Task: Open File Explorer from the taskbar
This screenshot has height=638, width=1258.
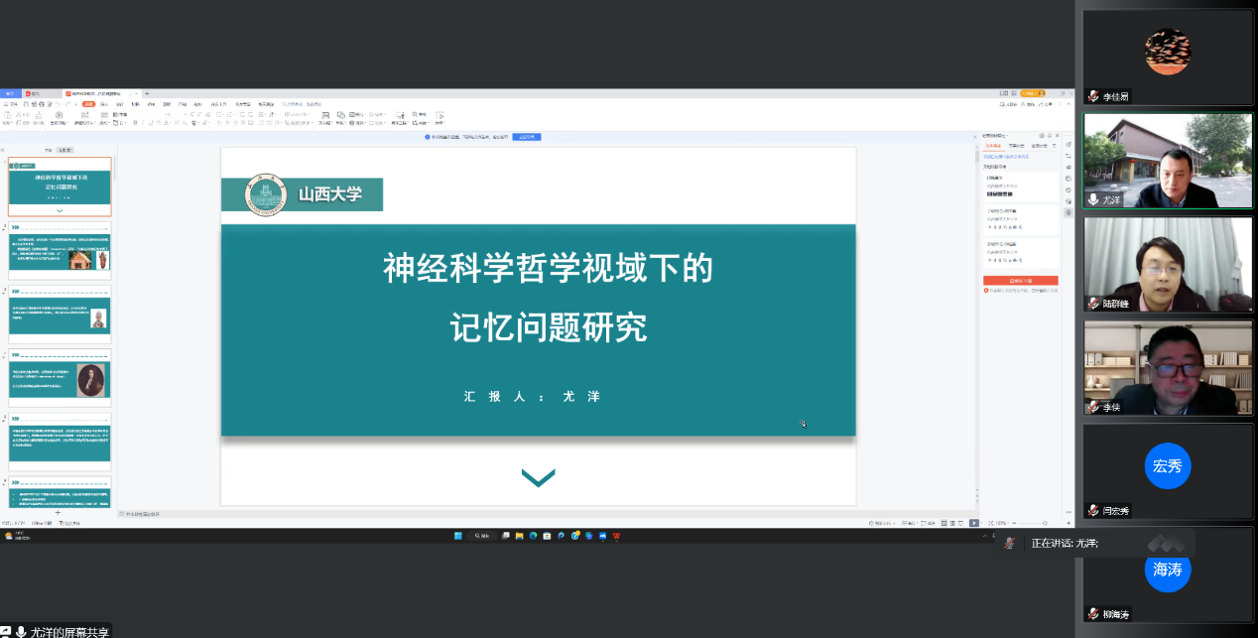Action: click(519, 535)
